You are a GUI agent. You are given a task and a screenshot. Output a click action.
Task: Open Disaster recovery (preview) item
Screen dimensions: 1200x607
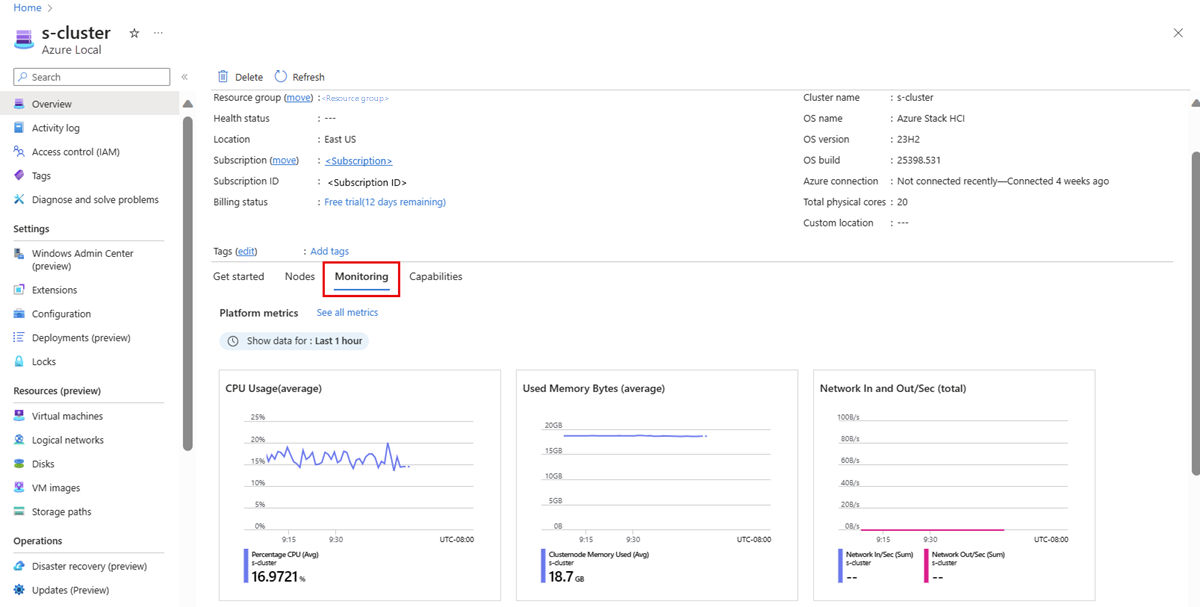click(89, 566)
